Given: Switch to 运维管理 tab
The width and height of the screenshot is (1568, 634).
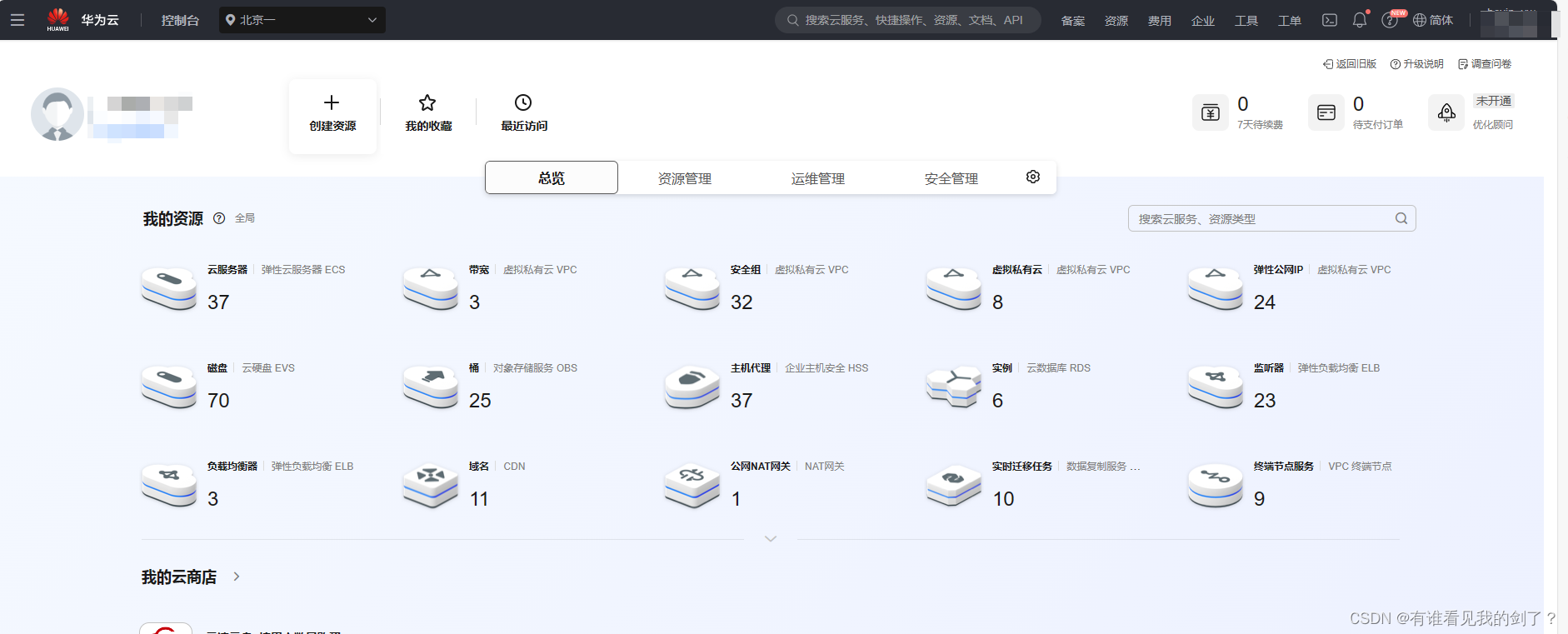Looking at the screenshot, I should click(x=818, y=178).
